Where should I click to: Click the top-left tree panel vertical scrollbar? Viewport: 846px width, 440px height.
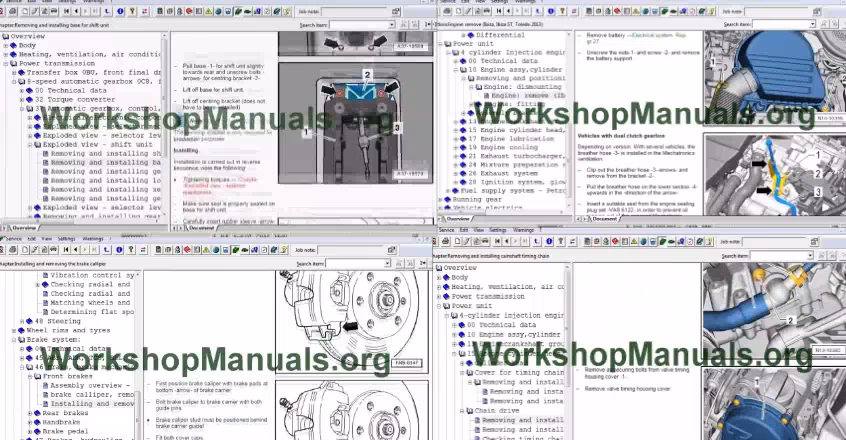click(x=164, y=120)
